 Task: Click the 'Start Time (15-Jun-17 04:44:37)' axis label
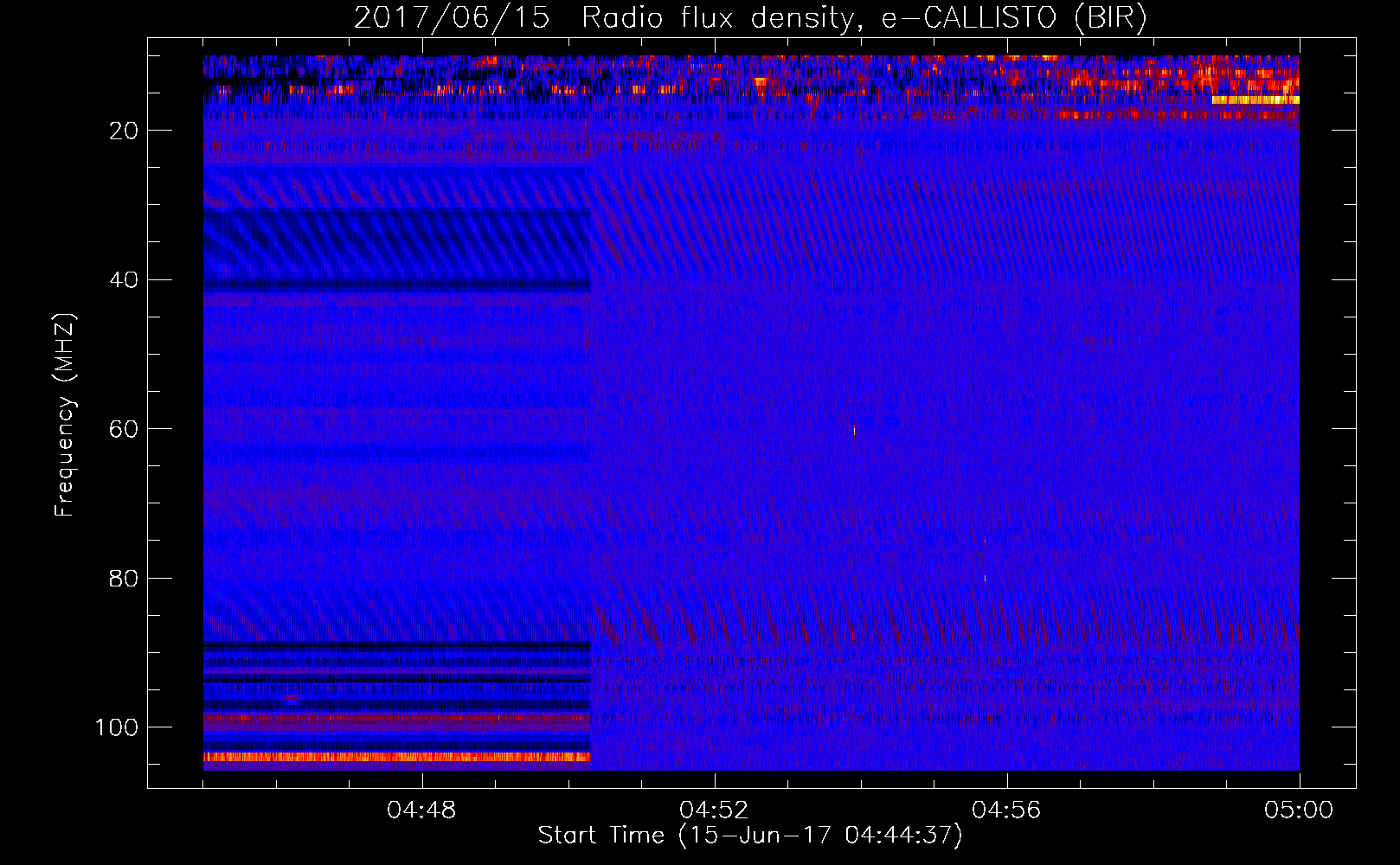[x=750, y=836]
